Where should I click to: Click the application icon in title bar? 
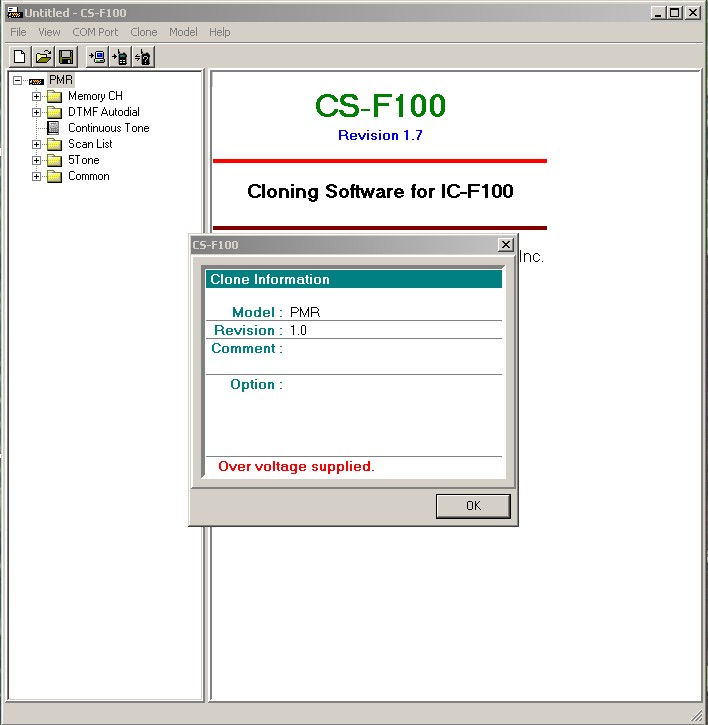14,12
